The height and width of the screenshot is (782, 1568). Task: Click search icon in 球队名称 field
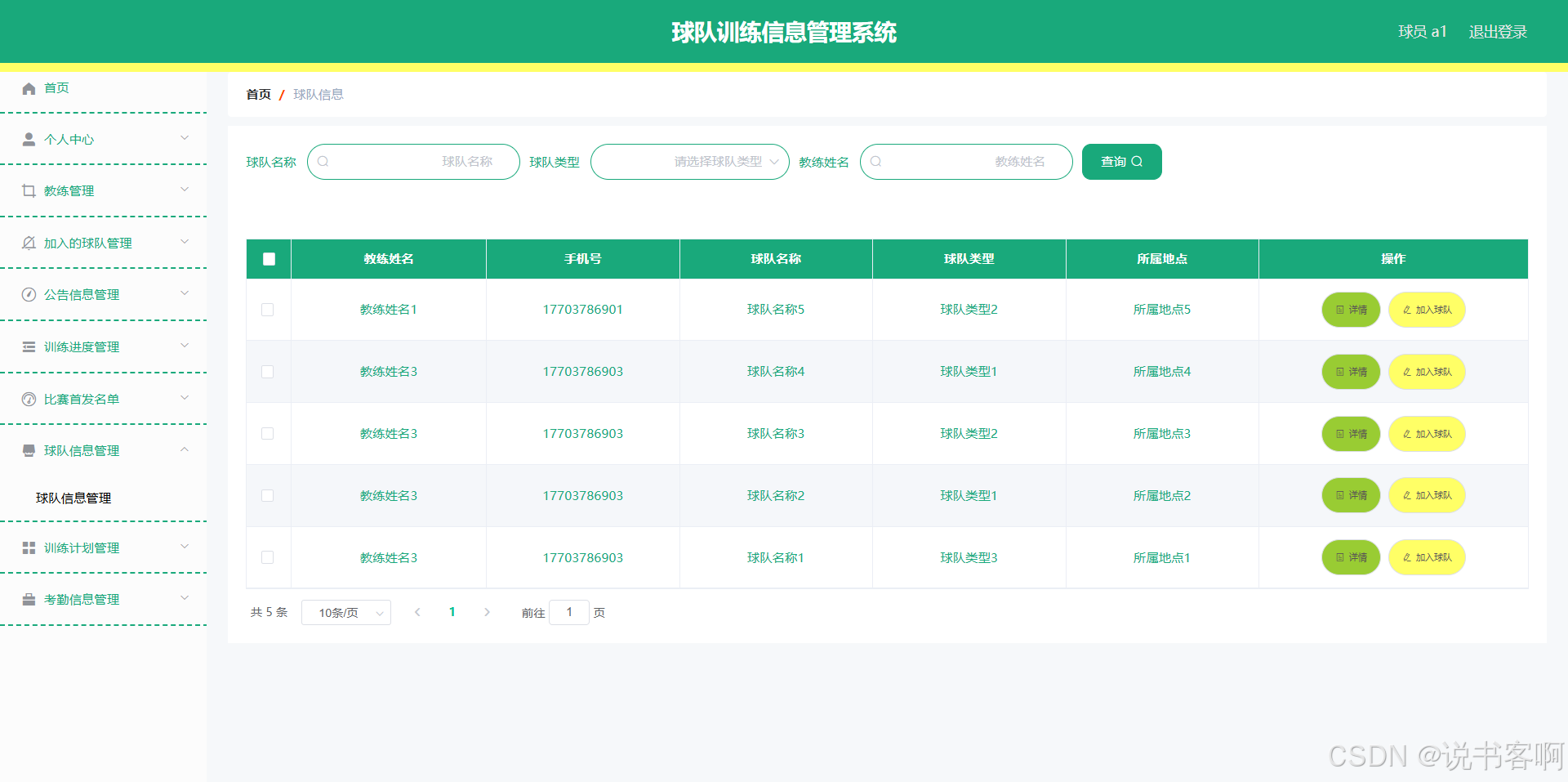coord(323,162)
